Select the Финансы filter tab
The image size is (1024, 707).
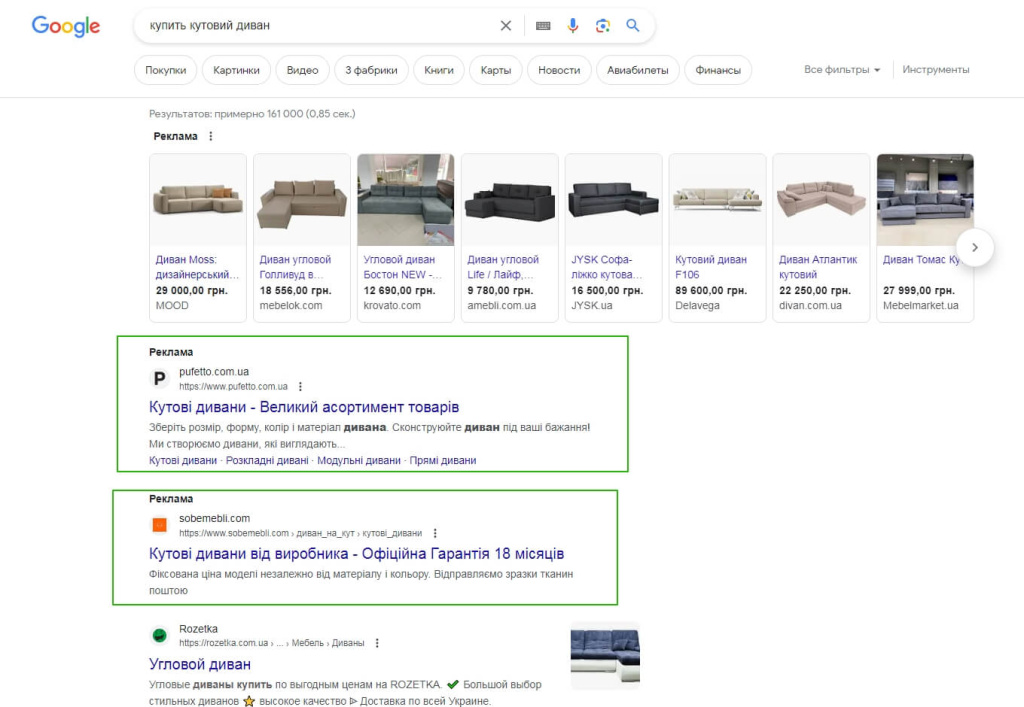click(x=718, y=70)
